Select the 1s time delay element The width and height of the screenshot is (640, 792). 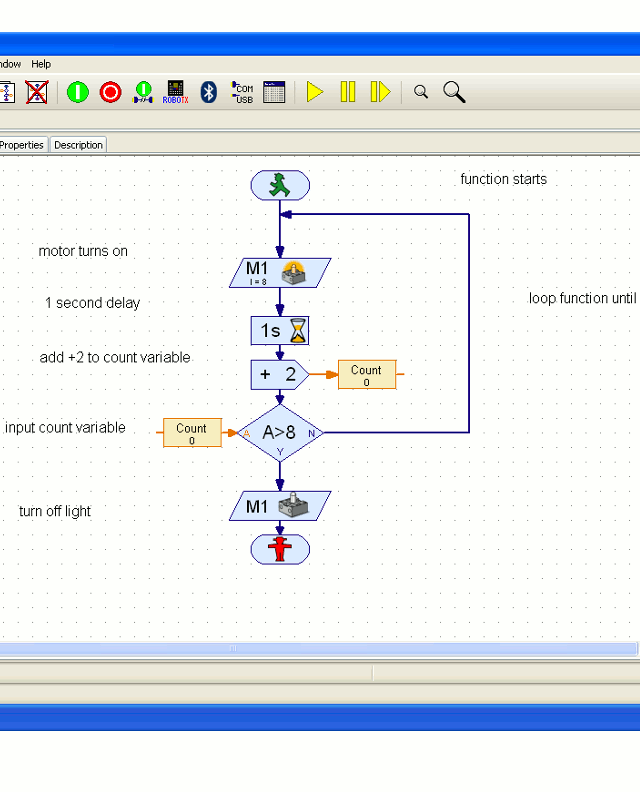280,331
